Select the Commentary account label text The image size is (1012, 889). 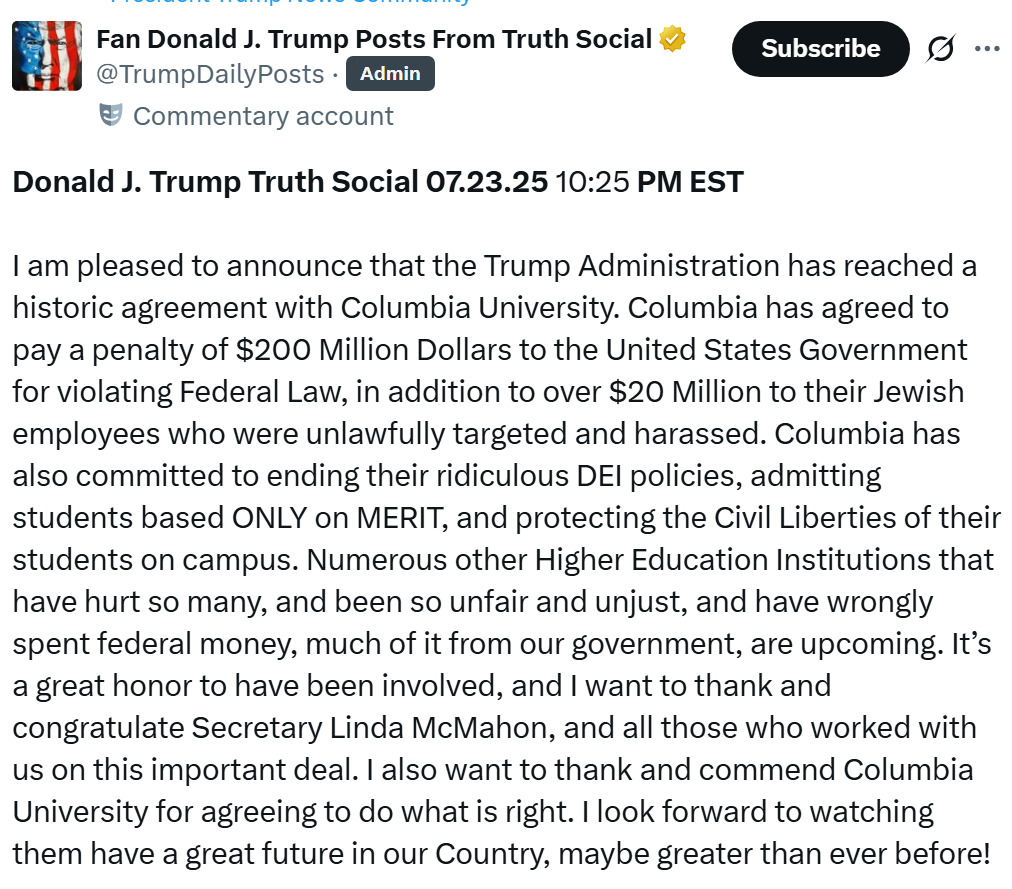coord(263,116)
